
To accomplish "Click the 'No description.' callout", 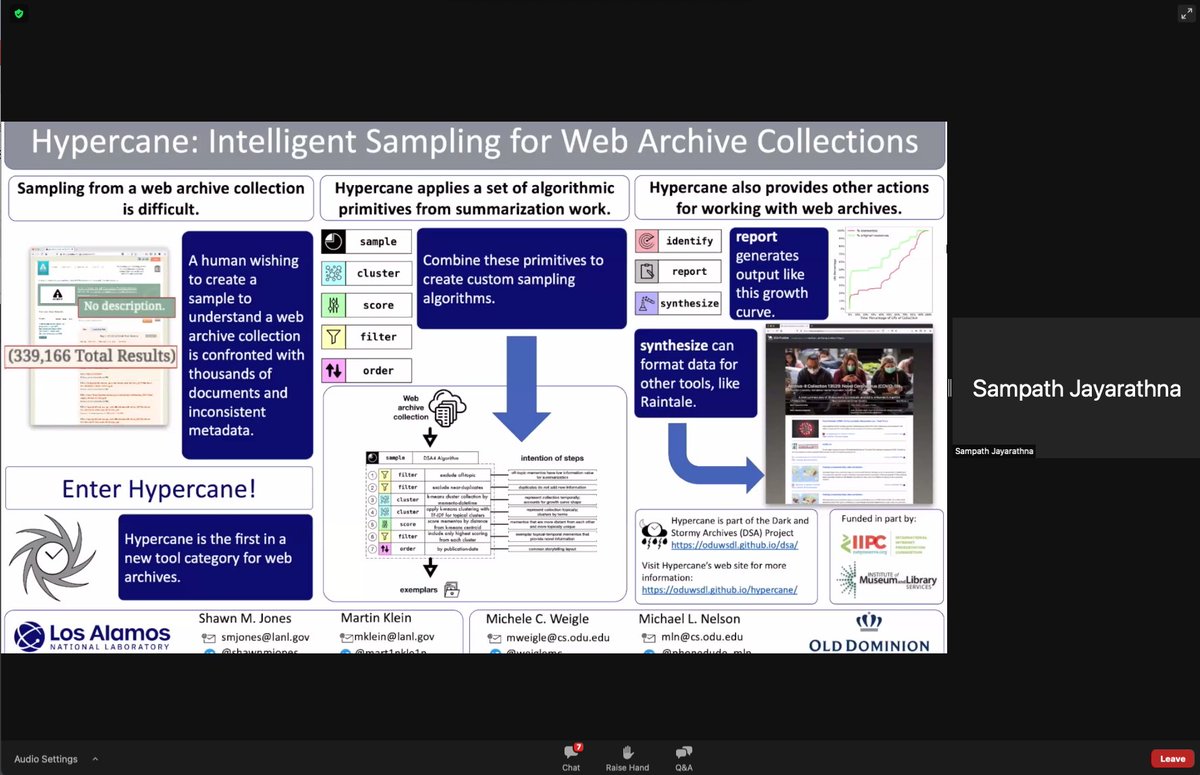I will (124, 306).
